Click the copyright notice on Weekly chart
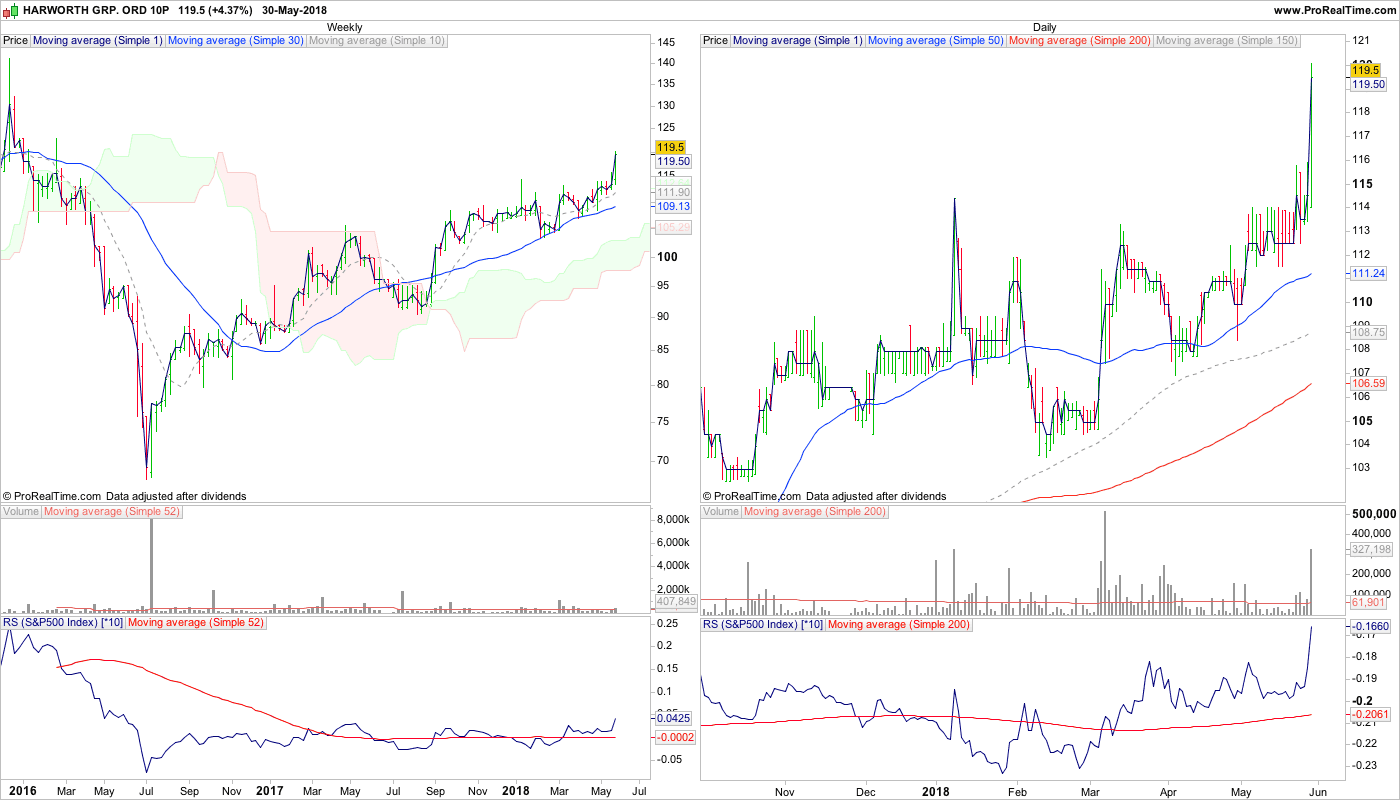This screenshot has height=800, width=1400. (124, 496)
